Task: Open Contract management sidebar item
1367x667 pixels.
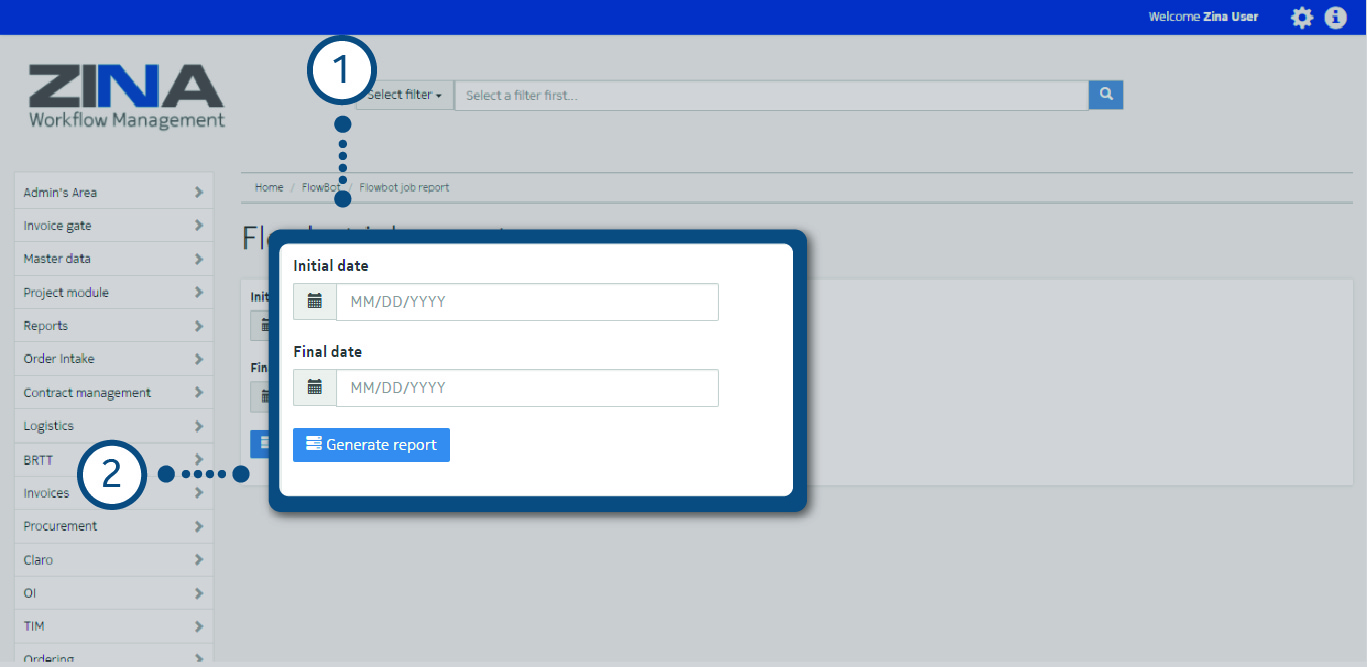Action: pos(87,393)
